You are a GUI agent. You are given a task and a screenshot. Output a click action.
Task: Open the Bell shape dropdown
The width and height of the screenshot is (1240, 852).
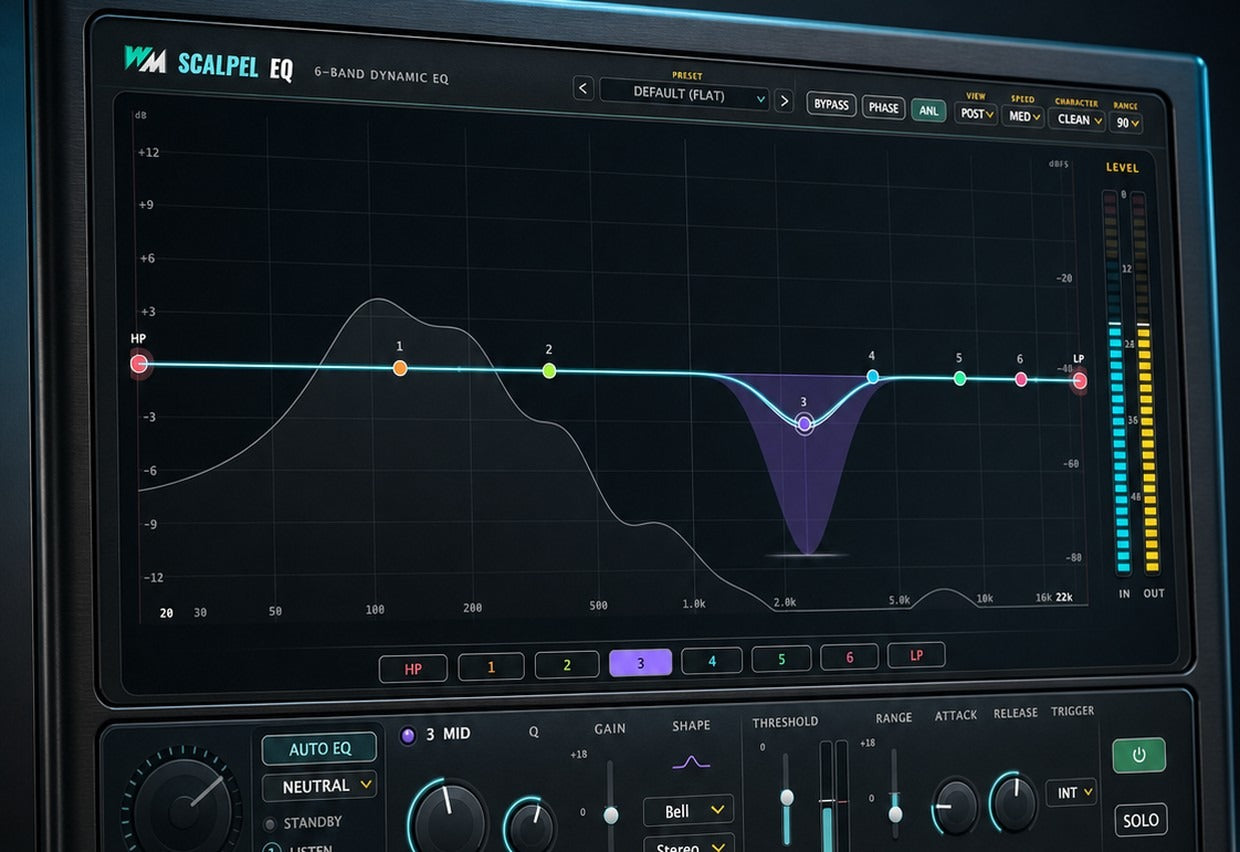[x=688, y=810]
